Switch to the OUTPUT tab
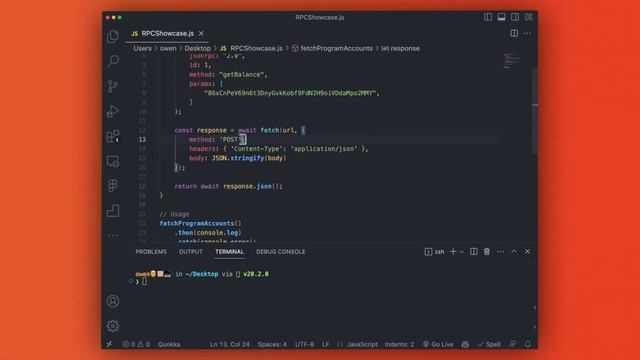Screen dimensions: 640x360 click(x=191, y=252)
